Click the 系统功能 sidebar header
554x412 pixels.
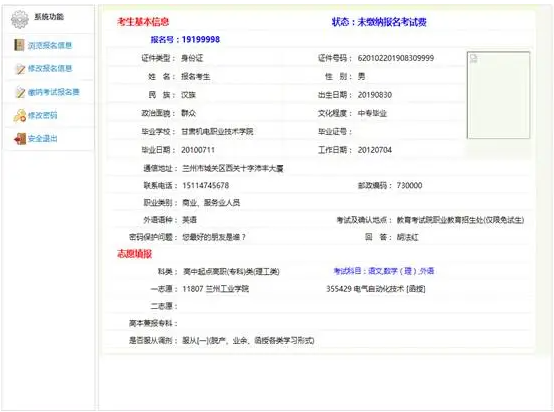coord(49,17)
